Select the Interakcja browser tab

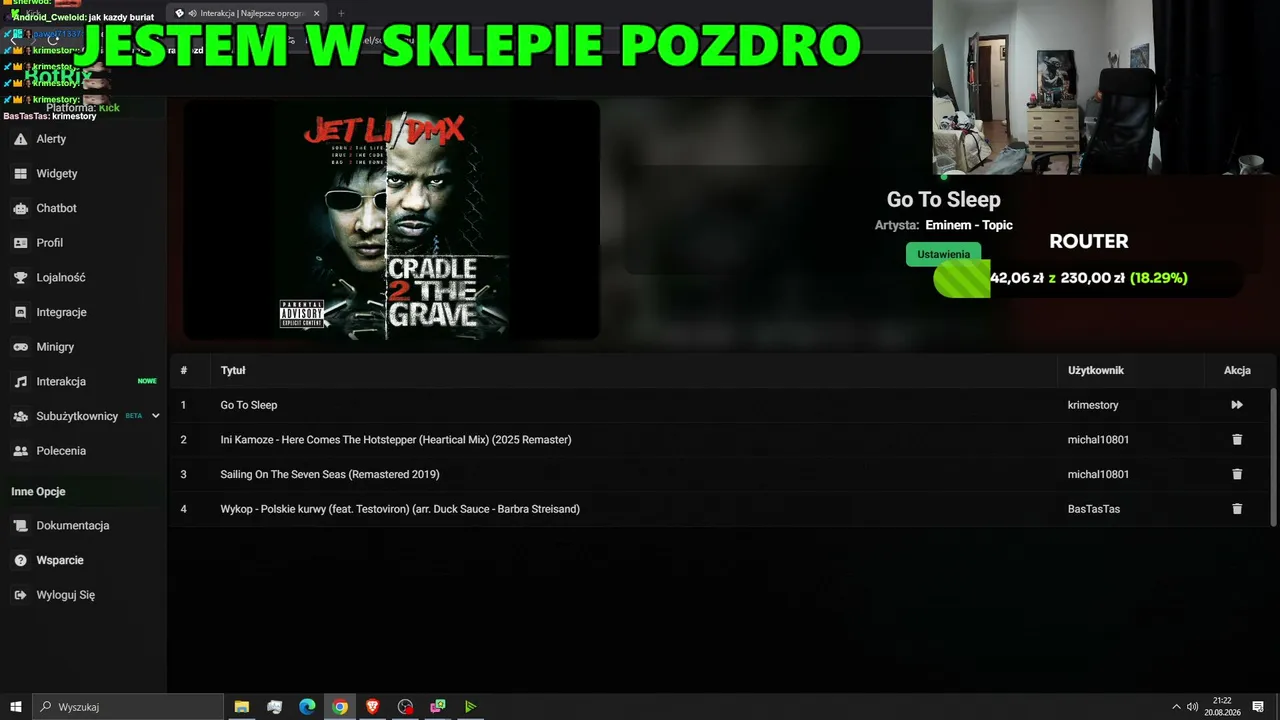click(x=247, y=13)
